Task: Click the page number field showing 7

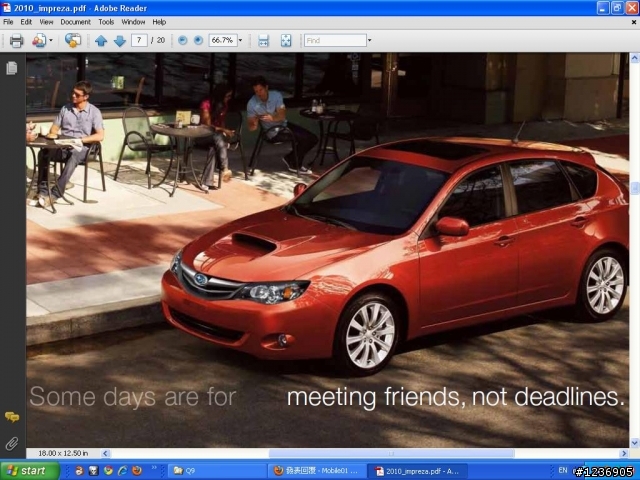Action: pyautogui.click(x=139, y=40)
